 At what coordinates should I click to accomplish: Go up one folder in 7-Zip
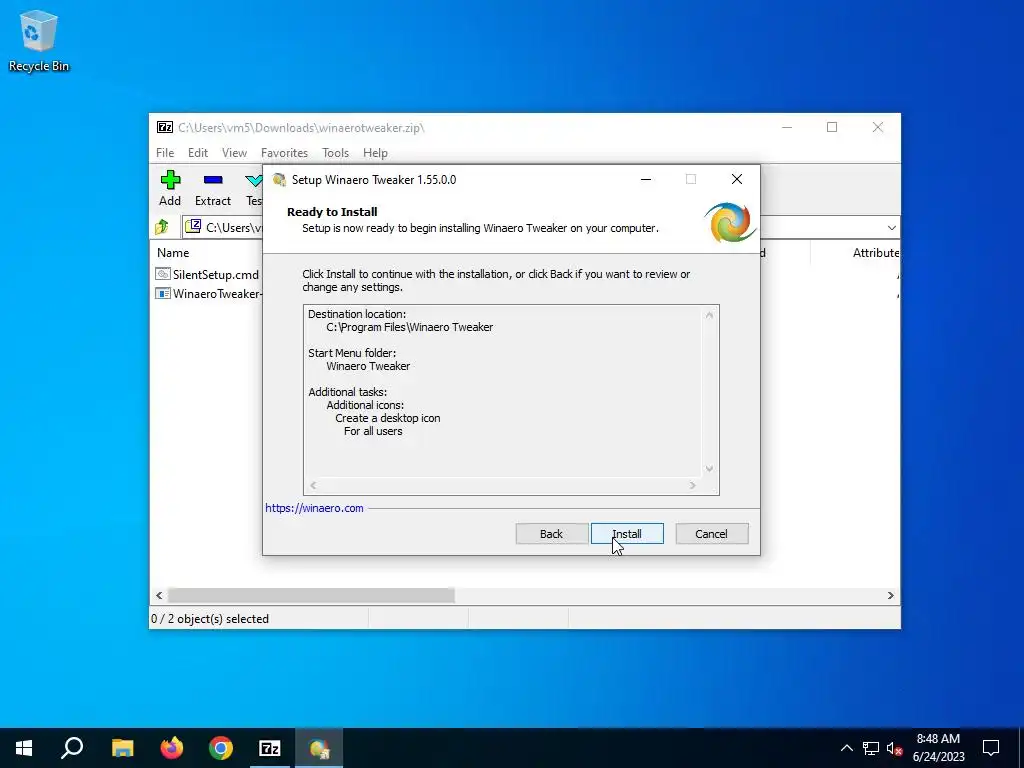[162, 227]
